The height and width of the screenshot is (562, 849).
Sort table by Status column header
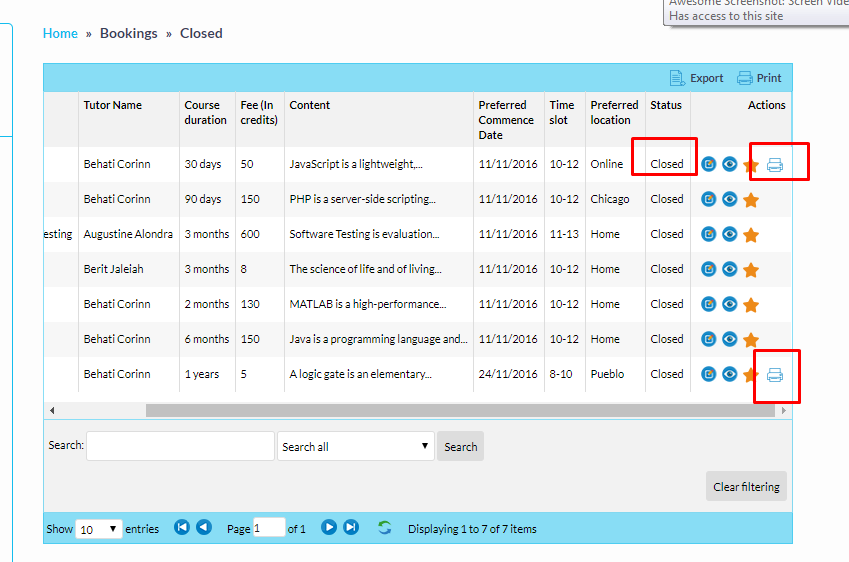click(666, 105)
